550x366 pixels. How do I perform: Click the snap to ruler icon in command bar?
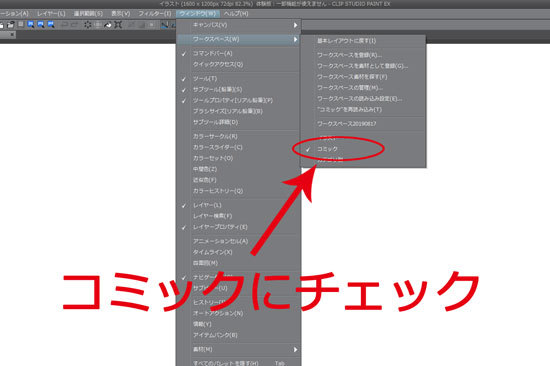pyautogui.click(x=165, y=25)
